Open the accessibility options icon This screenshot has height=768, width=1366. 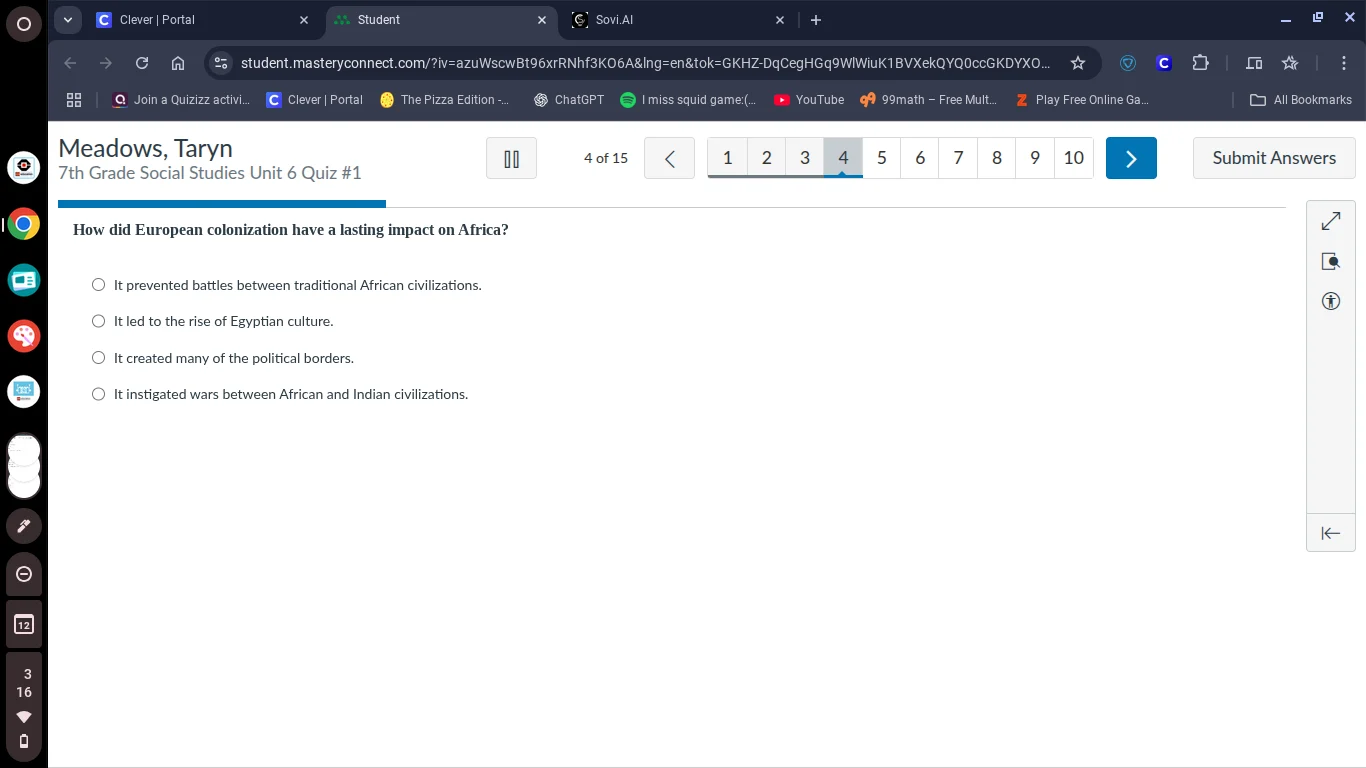click(x=1330, y=301)
